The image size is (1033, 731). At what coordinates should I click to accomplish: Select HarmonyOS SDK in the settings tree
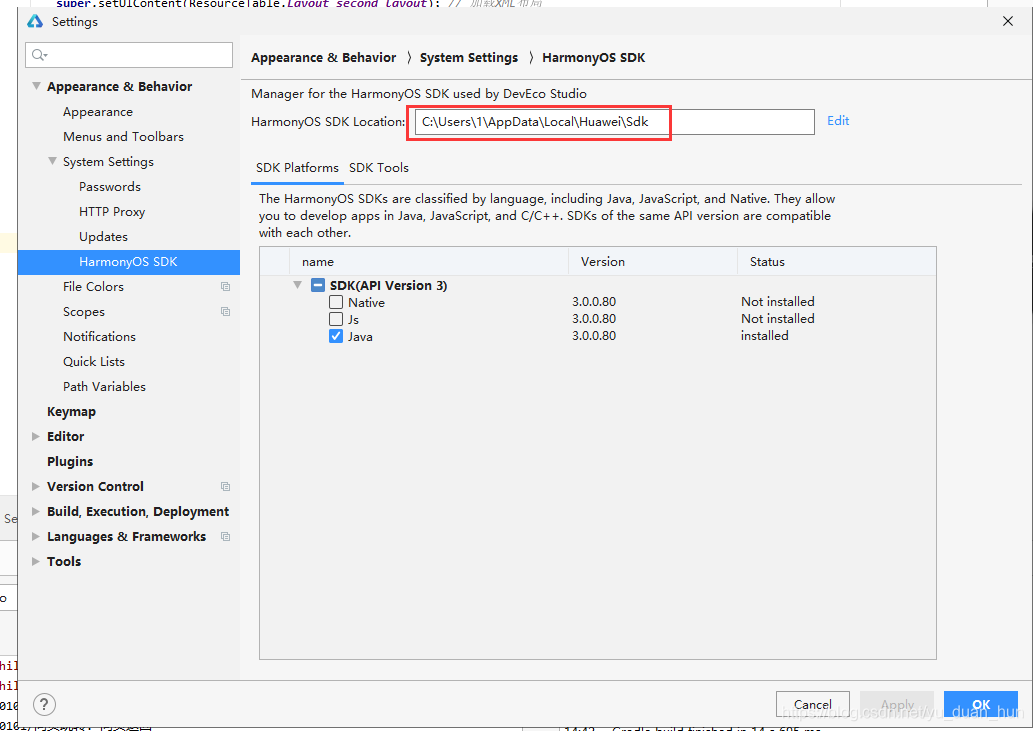click(x=129, y=262)
